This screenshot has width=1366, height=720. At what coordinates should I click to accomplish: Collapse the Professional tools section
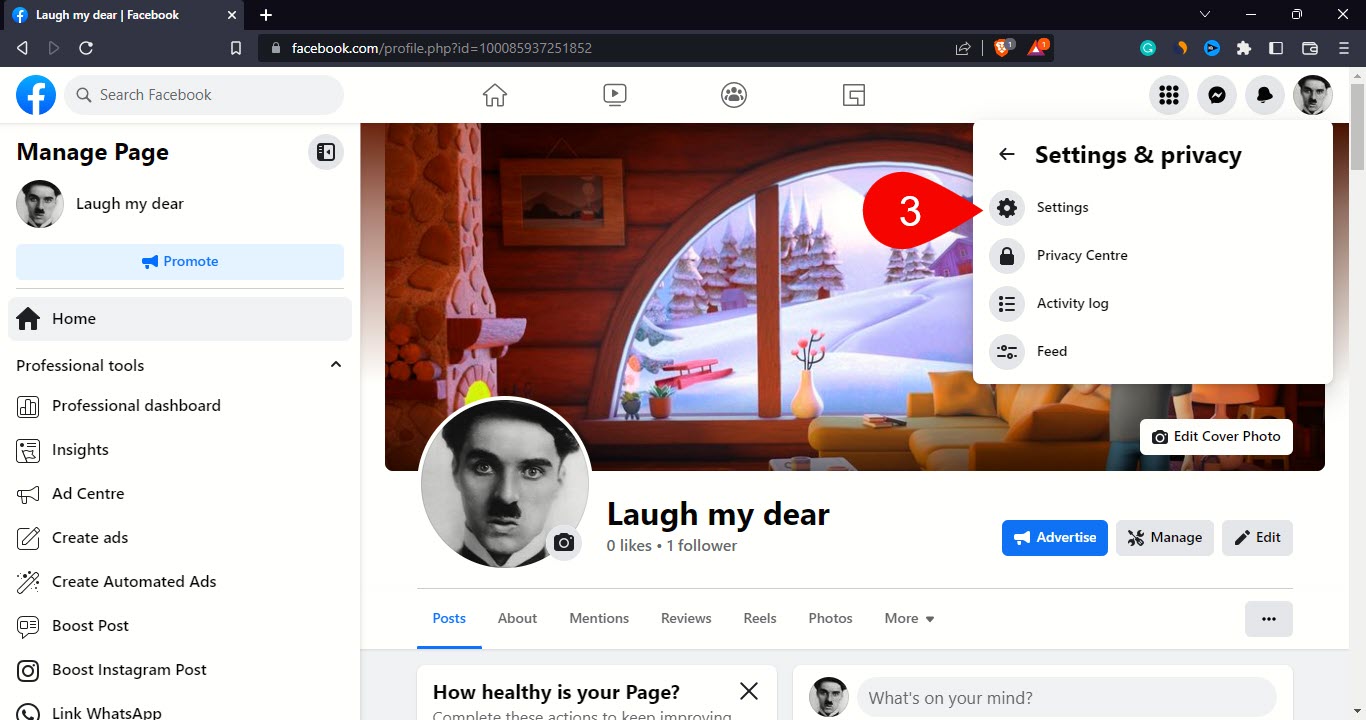coord(336,365)
